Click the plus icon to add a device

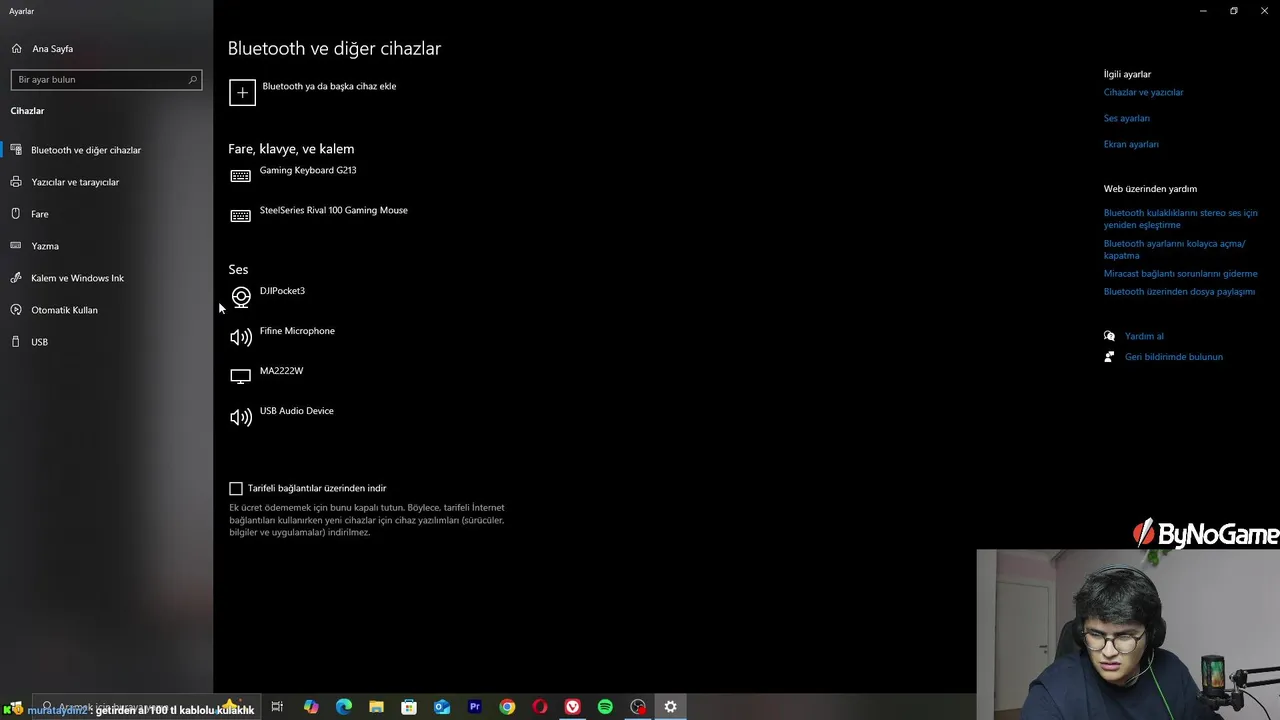point(242,93)
